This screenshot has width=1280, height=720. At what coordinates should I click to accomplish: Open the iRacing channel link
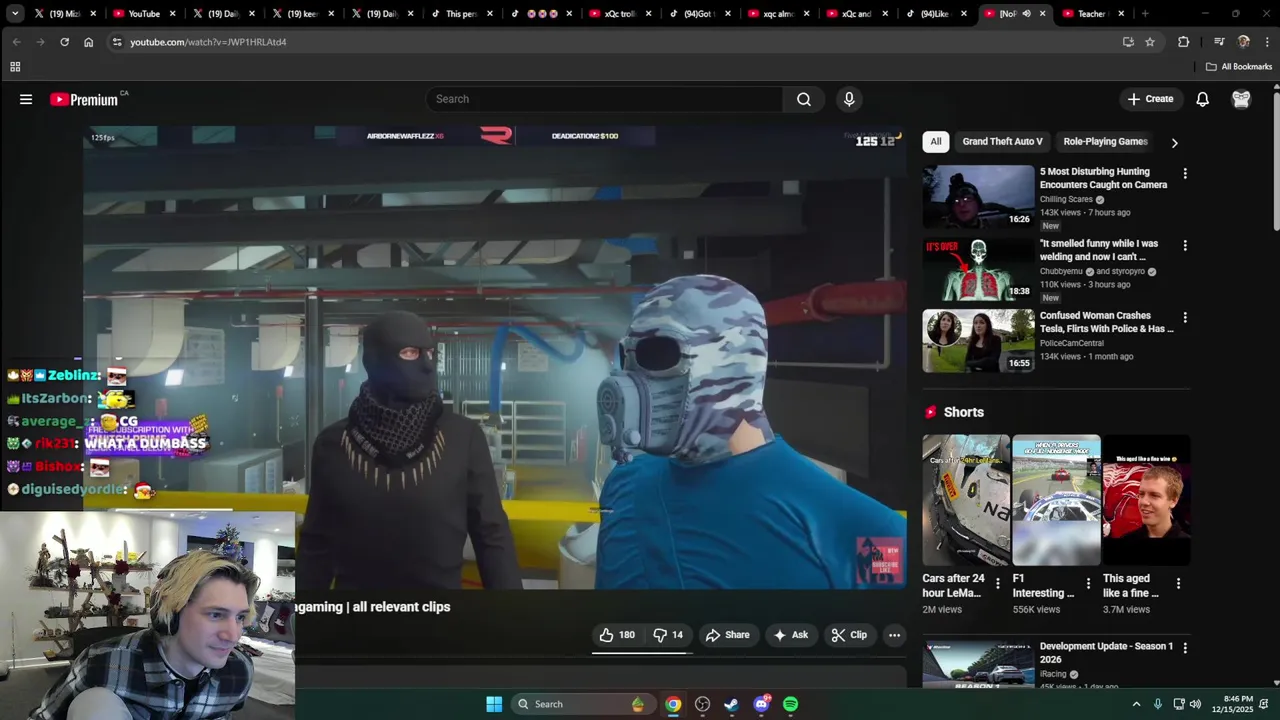[x=1053, y=674]
